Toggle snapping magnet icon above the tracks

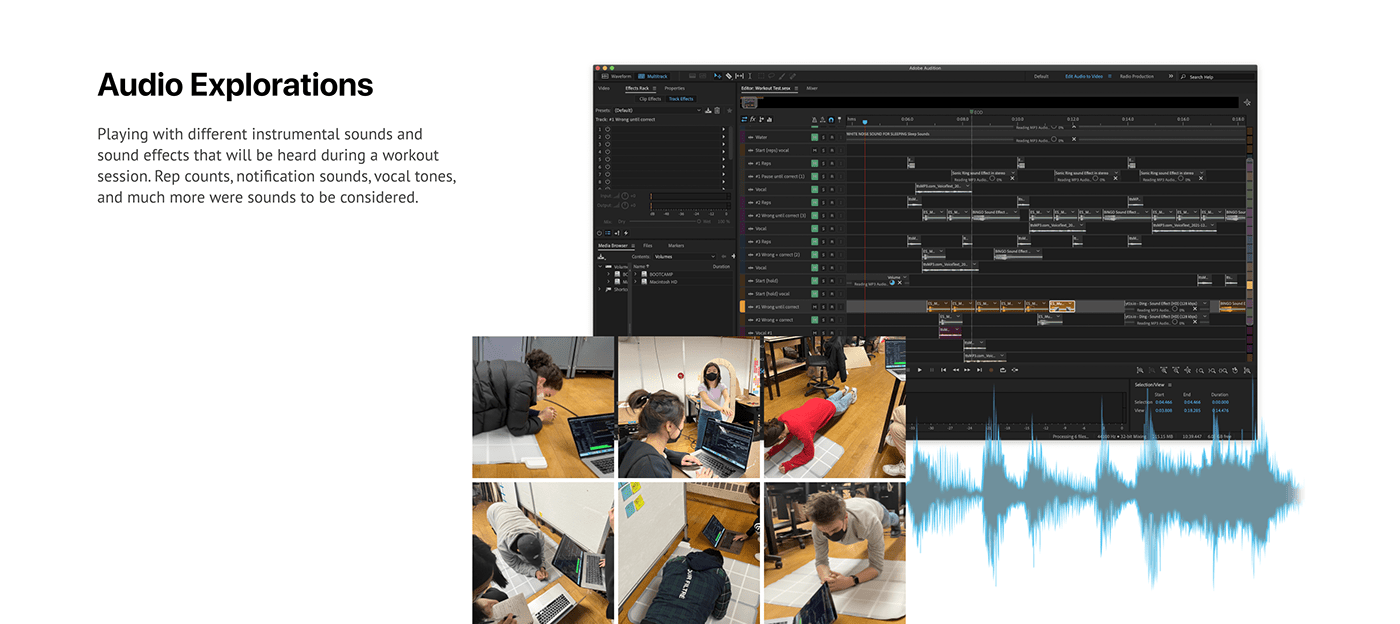pyautogui.click(x=829, y=120)
